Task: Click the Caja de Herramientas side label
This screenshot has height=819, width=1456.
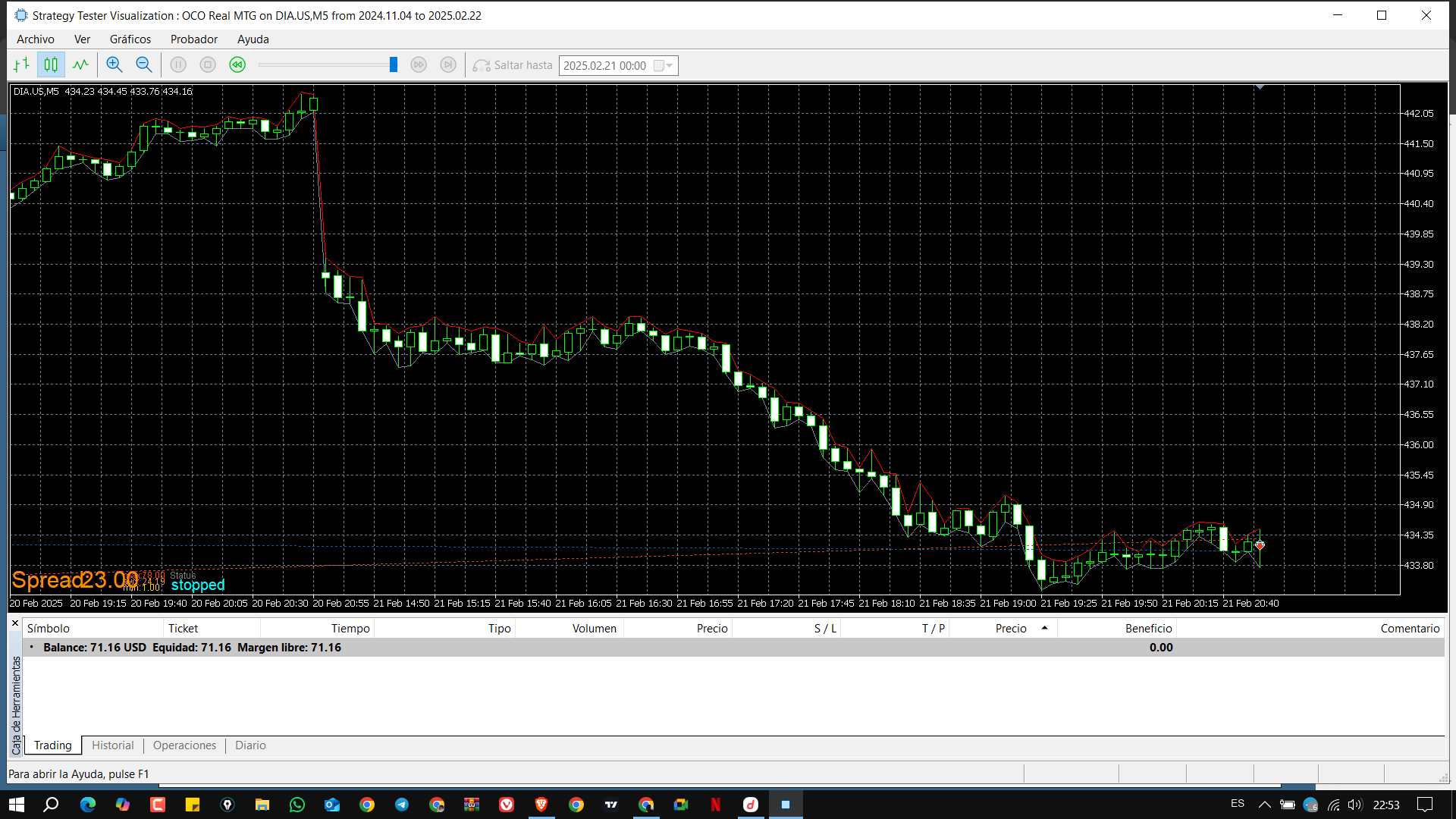Action: coord(16,705)
